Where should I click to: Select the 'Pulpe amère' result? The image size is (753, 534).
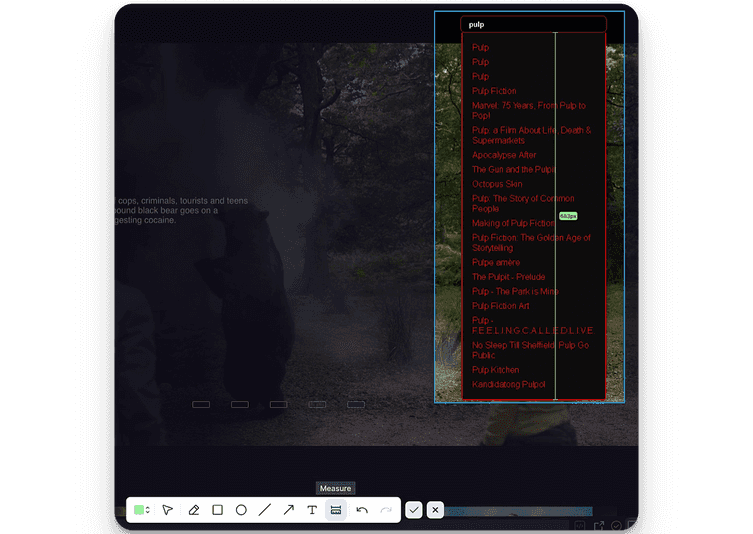[x=496, y=262]
